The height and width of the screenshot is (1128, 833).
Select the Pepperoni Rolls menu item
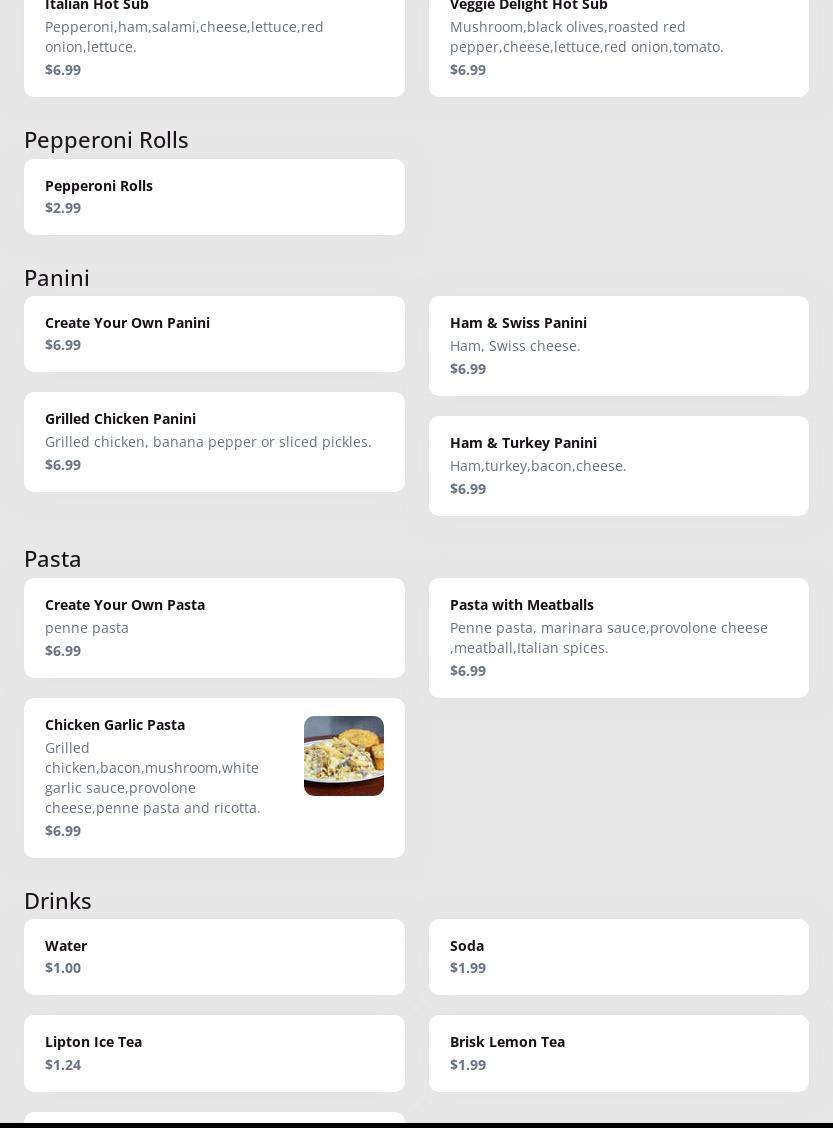pyautogui.click(x=214, y=197)
